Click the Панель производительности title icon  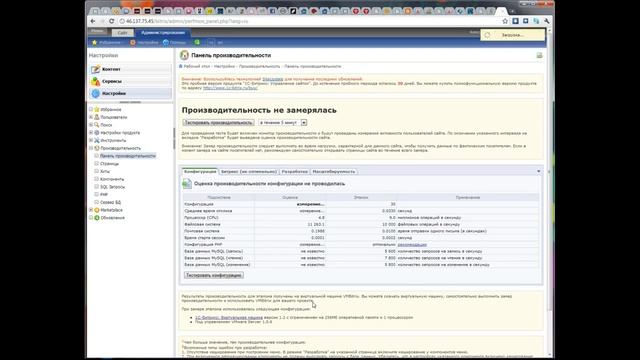[184, 55]
